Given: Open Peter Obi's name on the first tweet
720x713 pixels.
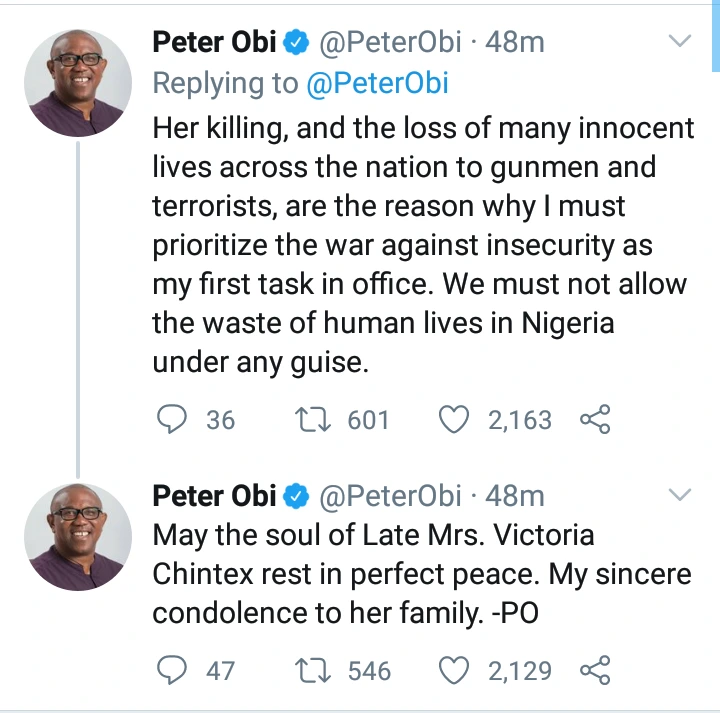Looking at the screenshot, I should pos(214,43).
